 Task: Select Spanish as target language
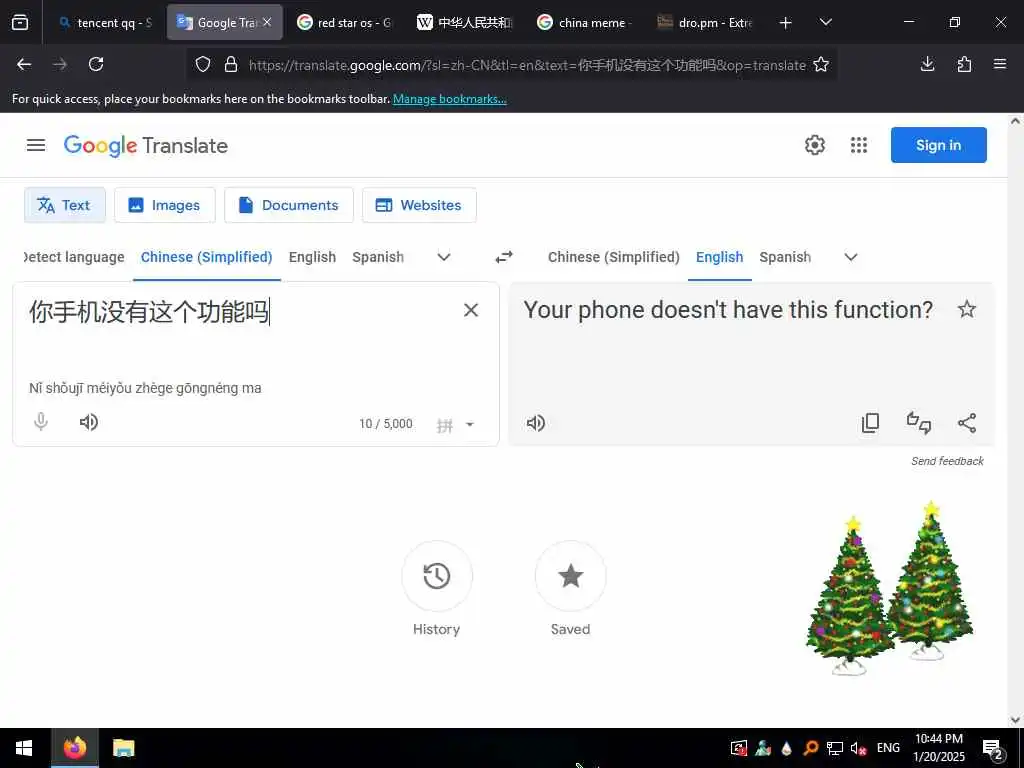click(x=785, y=257)
